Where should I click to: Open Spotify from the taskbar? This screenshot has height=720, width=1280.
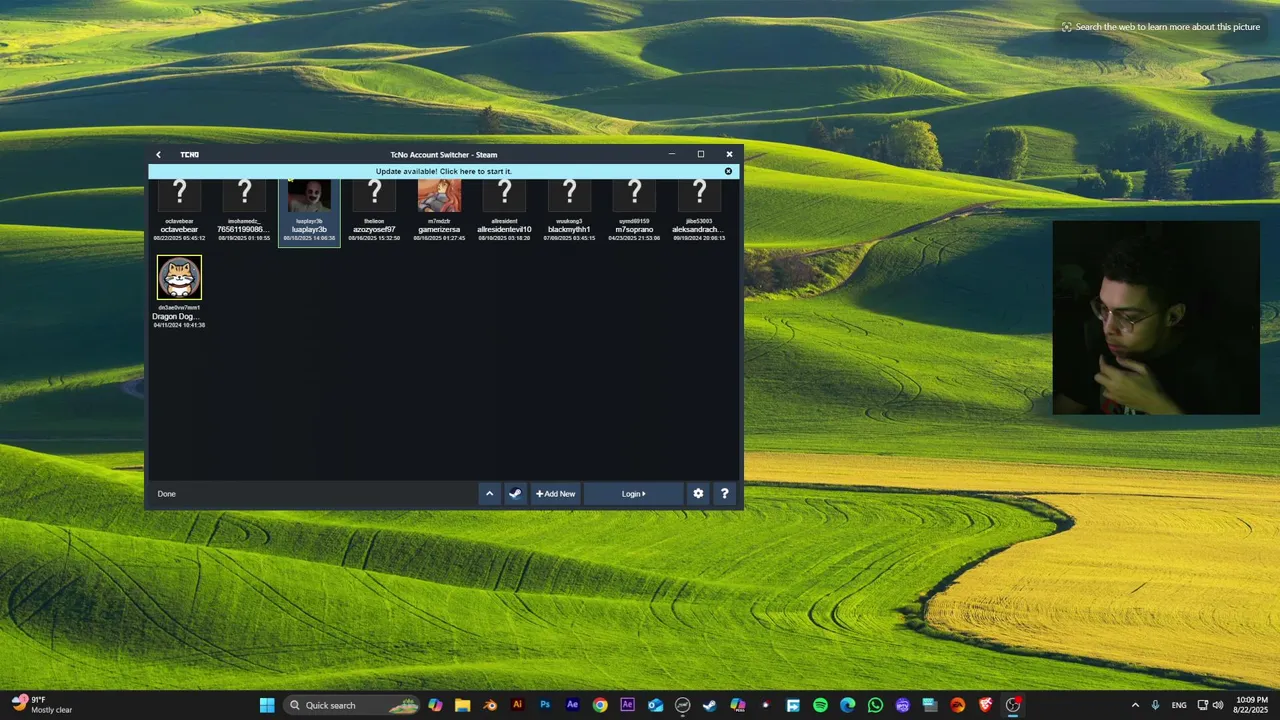click(820, 705)
